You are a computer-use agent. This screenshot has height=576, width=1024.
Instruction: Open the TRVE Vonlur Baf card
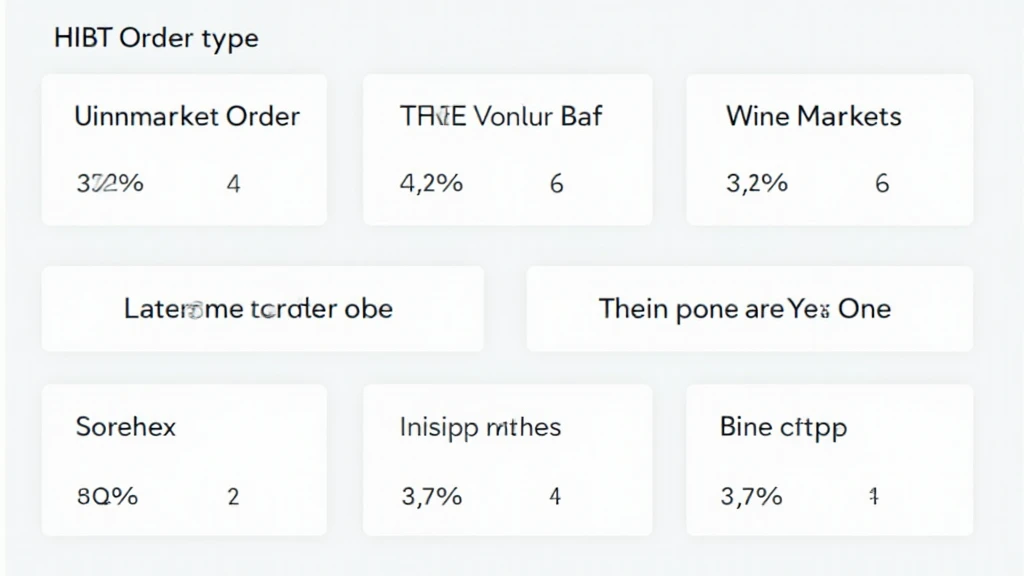[x=507, y=148]
